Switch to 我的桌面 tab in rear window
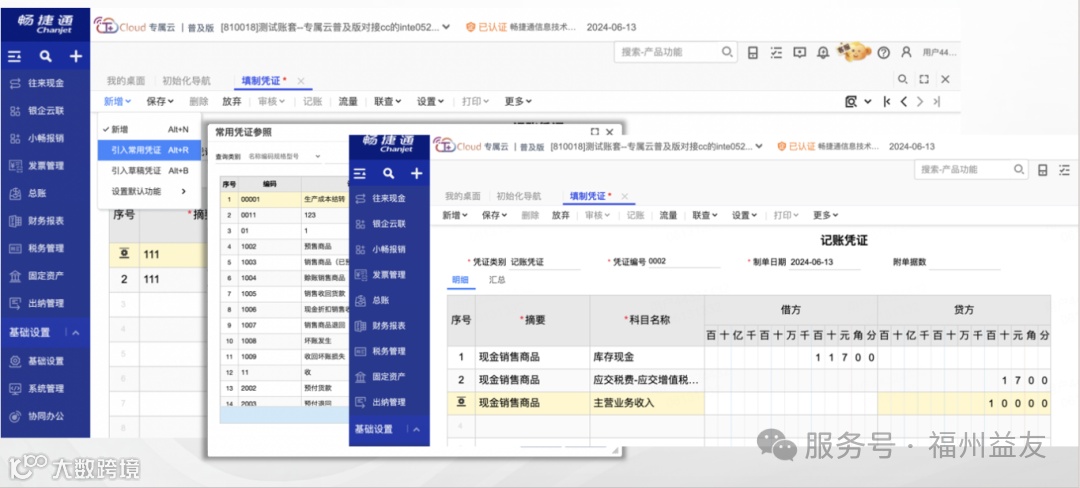This screenshot has height=488, width=1080. [x=125, y=81]
